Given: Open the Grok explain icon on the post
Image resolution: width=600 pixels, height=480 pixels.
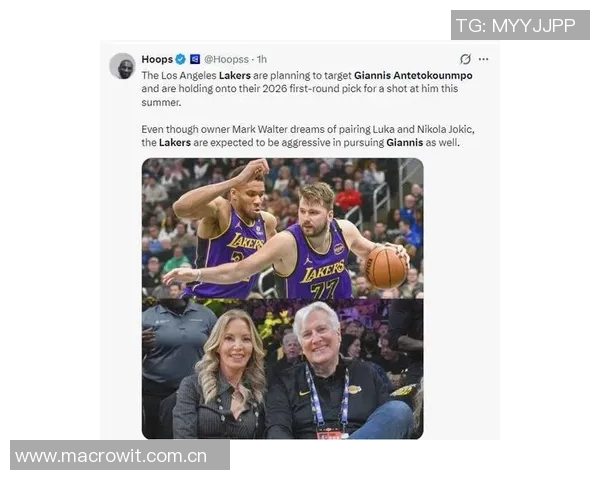Looking at the screenshot, I should coord(465,59).
